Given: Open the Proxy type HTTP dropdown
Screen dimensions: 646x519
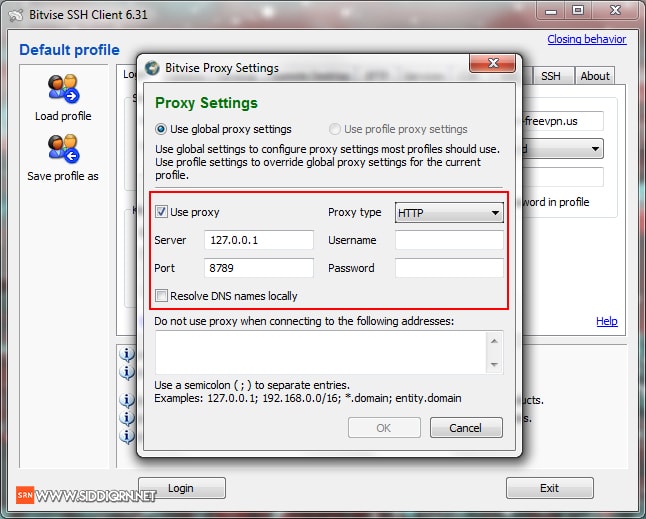Looking at the screenshot, I should point(449,213).
